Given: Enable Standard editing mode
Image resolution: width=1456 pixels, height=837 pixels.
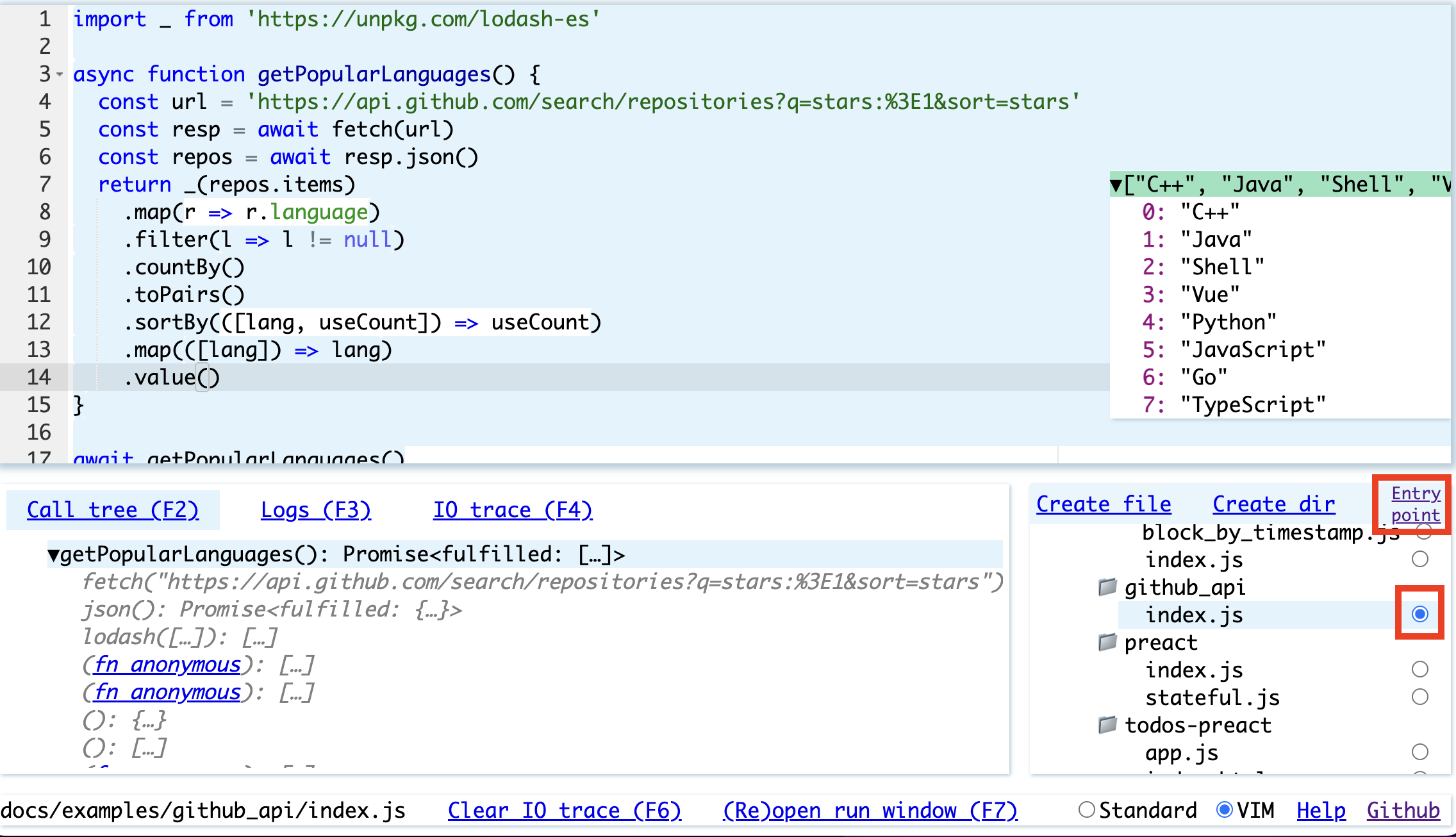Looking at the screenshot, I should coord(1086,809).
